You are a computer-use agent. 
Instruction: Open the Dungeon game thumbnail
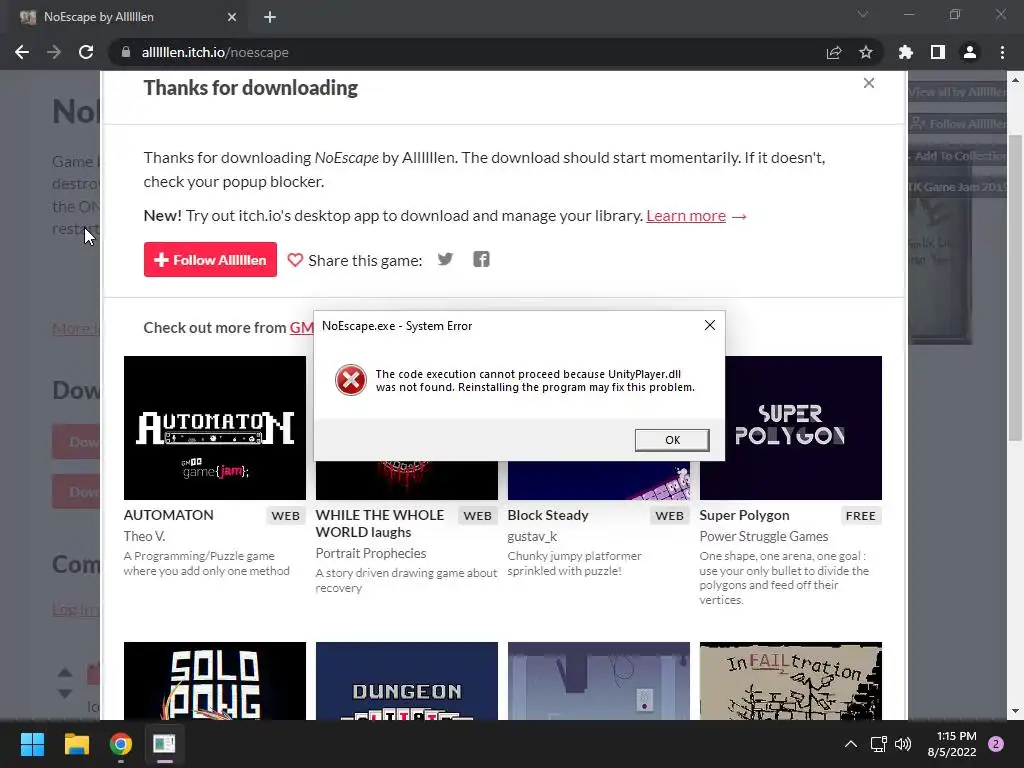pos(407,681)
